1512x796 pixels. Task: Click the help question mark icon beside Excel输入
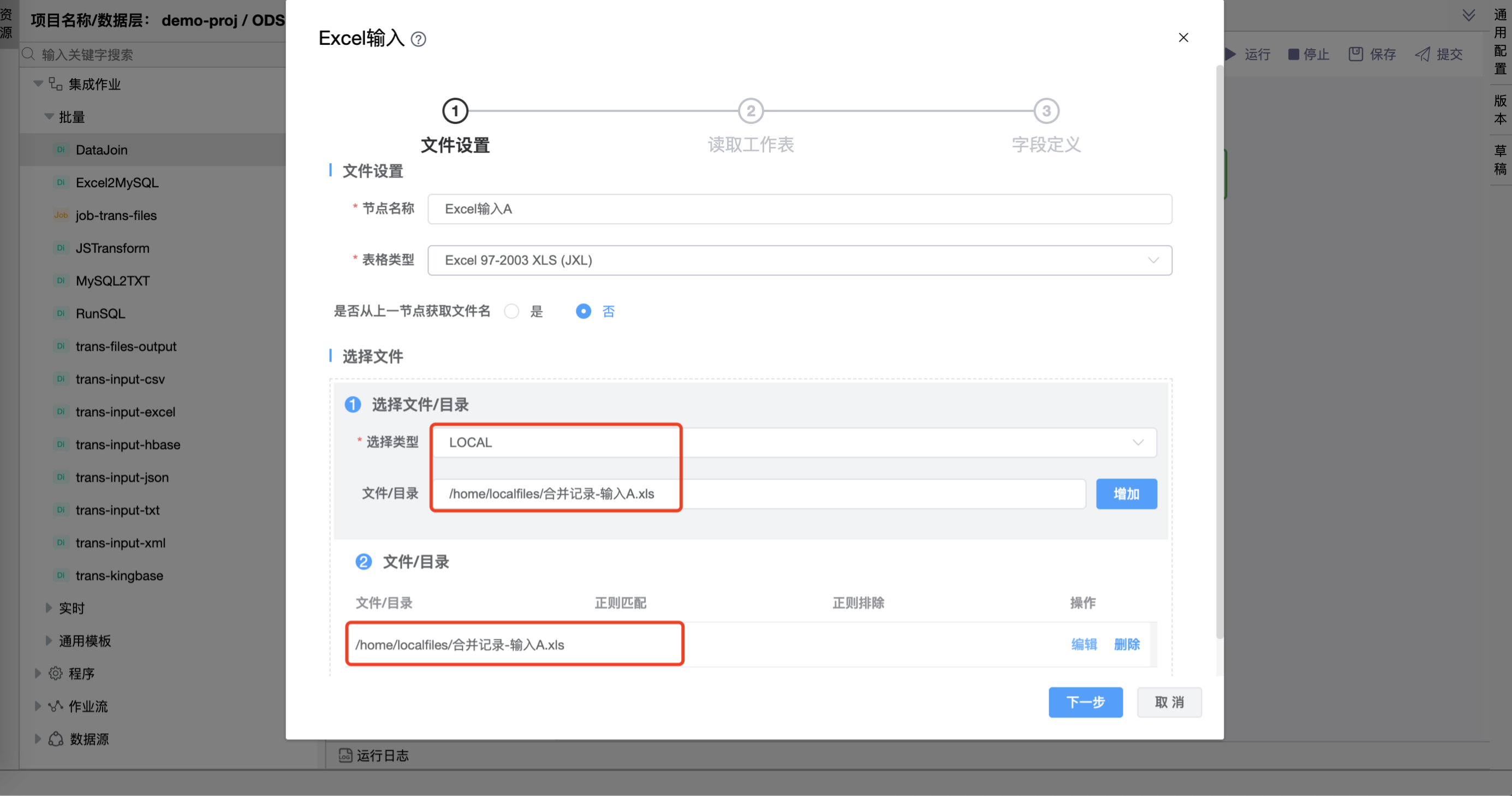[418, 39]
